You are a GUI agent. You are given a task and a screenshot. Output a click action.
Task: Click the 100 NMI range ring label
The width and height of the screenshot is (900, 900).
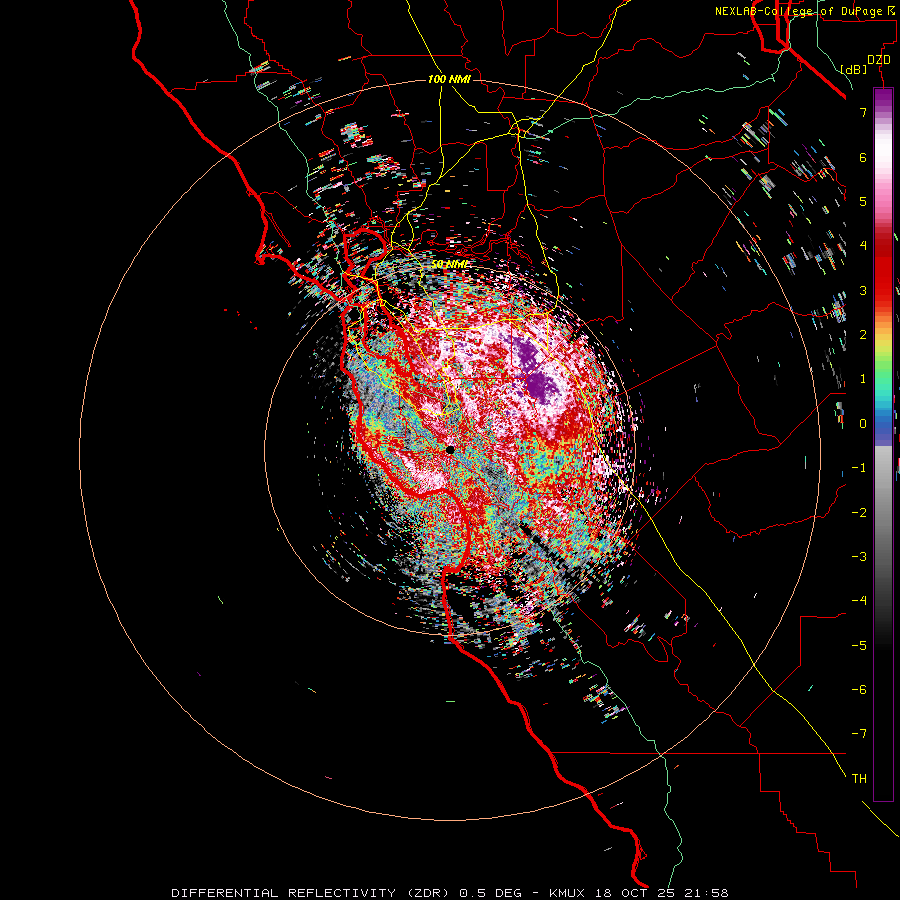[x=449, y=79]
